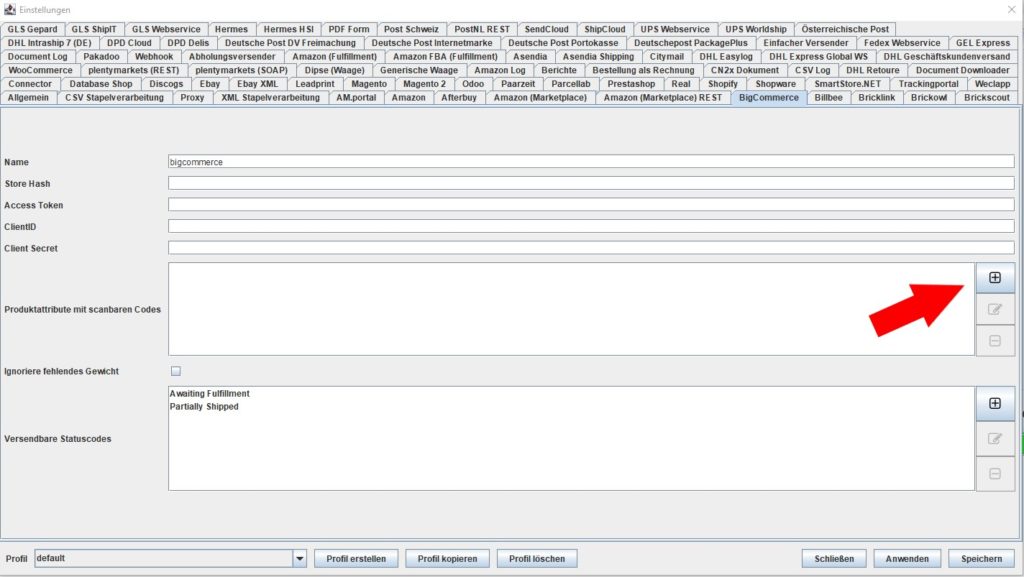Click the Name input field
This screenshot has width=1024, height=577.
(591, 162)
